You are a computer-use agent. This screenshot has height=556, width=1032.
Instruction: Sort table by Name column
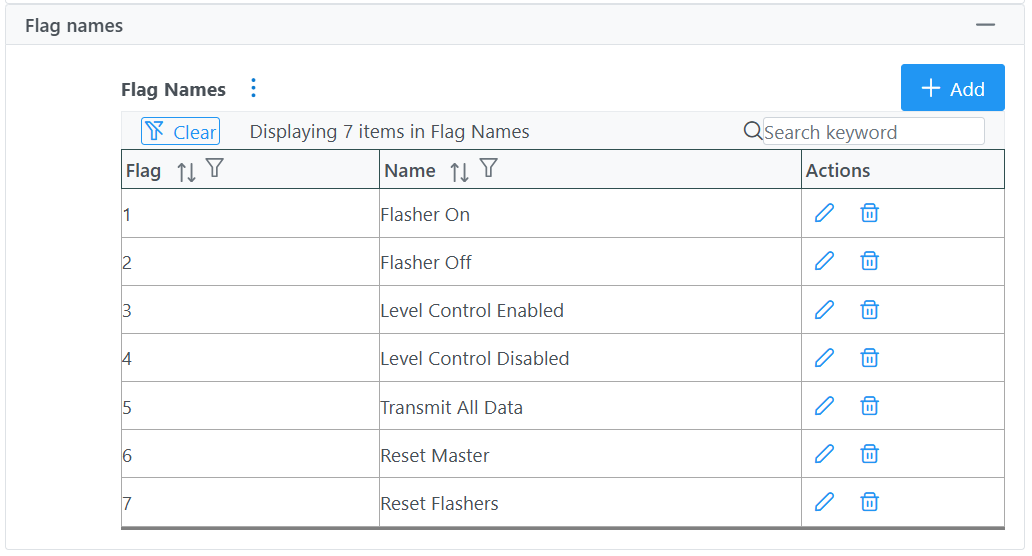(459, 172)
